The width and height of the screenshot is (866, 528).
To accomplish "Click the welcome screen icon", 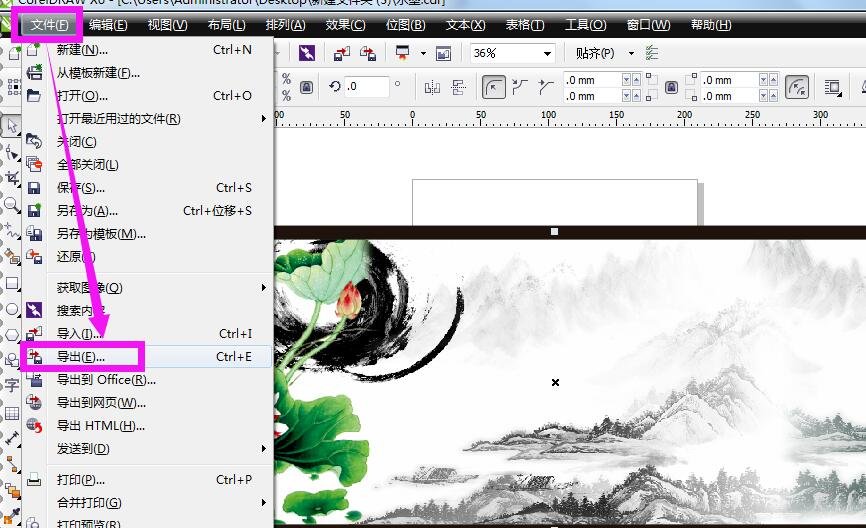I will point(443,53).
